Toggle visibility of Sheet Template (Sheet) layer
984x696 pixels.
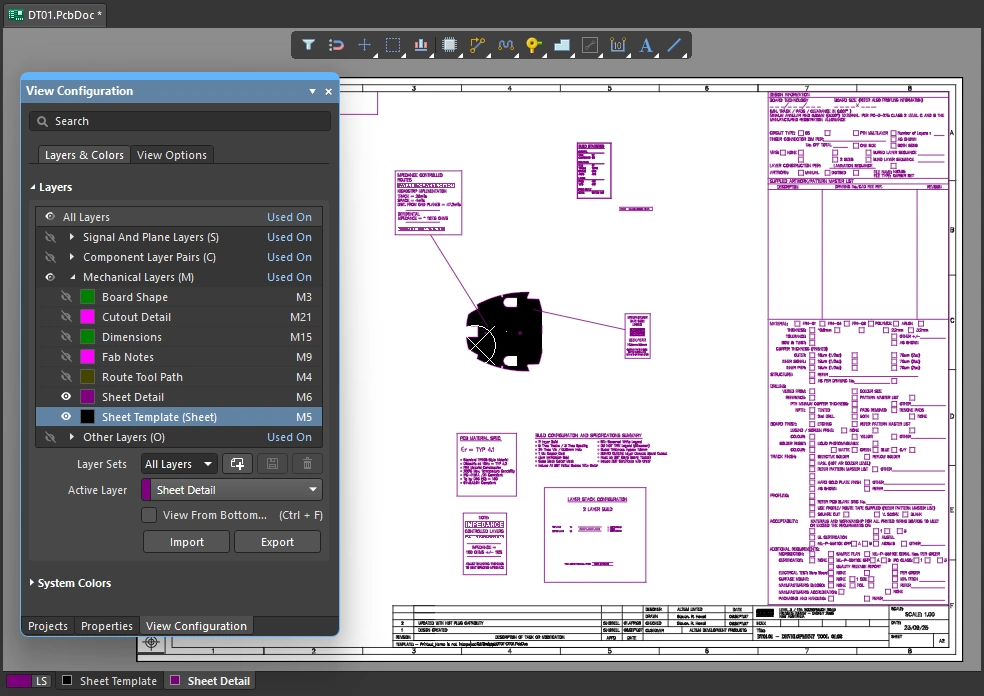coord(65,416)
